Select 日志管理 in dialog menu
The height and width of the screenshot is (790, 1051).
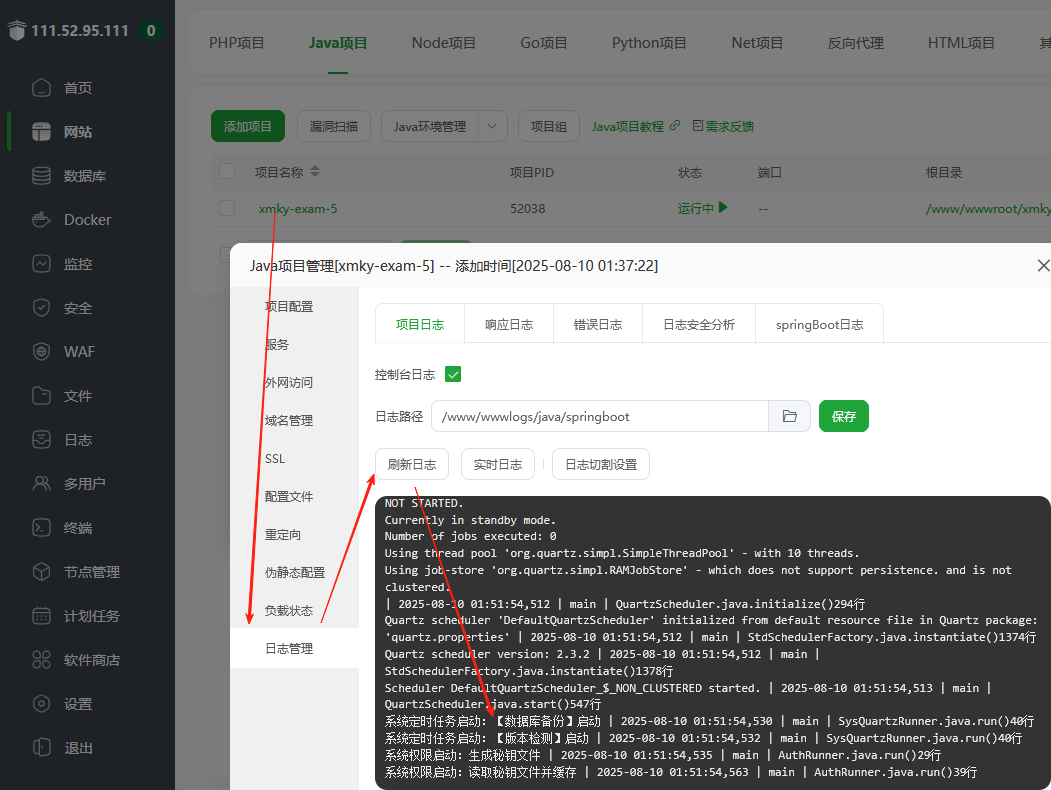294,648
